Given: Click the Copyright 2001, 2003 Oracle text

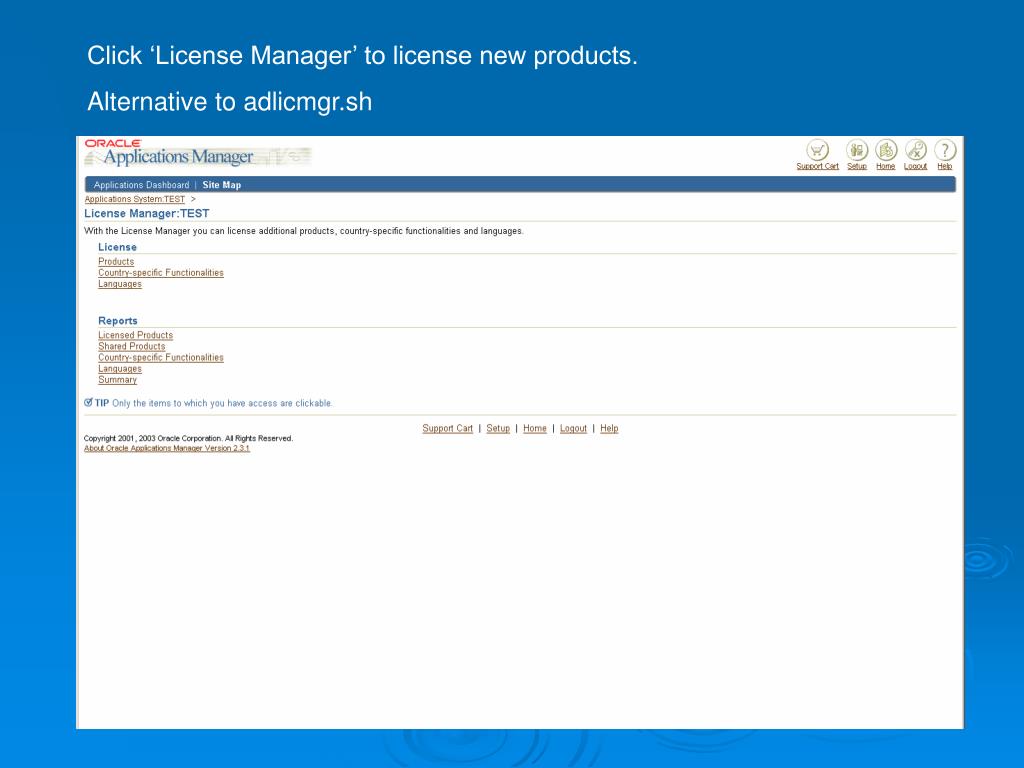Looking at the screenshot, I should [x=188, y=438].
